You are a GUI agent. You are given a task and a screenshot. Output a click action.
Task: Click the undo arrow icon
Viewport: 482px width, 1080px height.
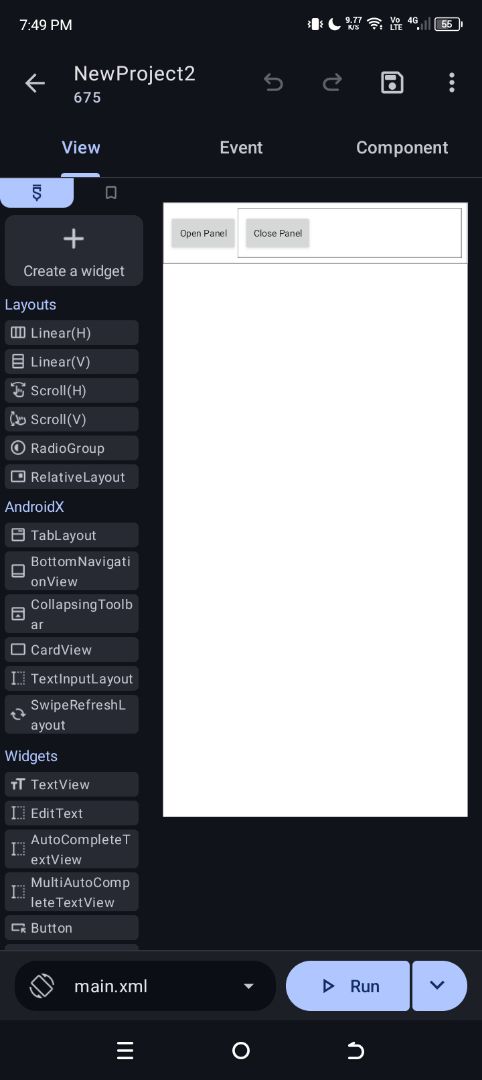(273, 83)
